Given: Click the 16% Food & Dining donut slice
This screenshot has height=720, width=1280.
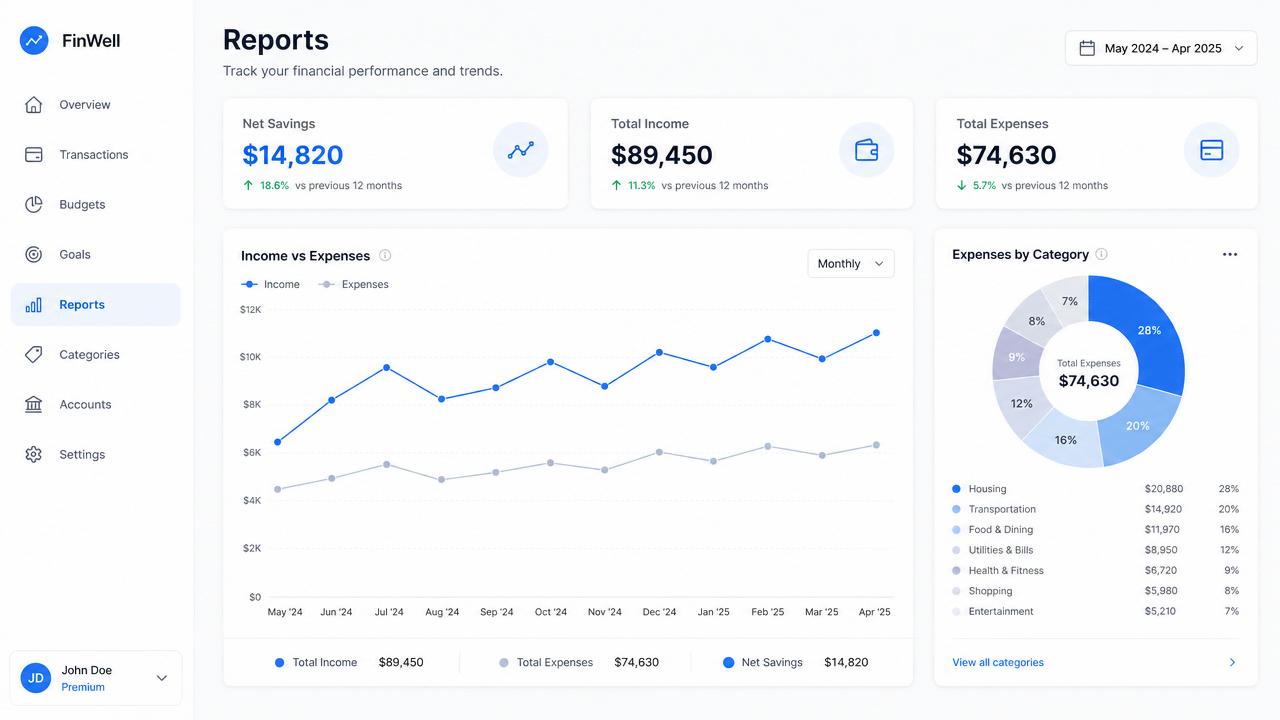Looking at the screenshot, I should tap(1066, 440).
